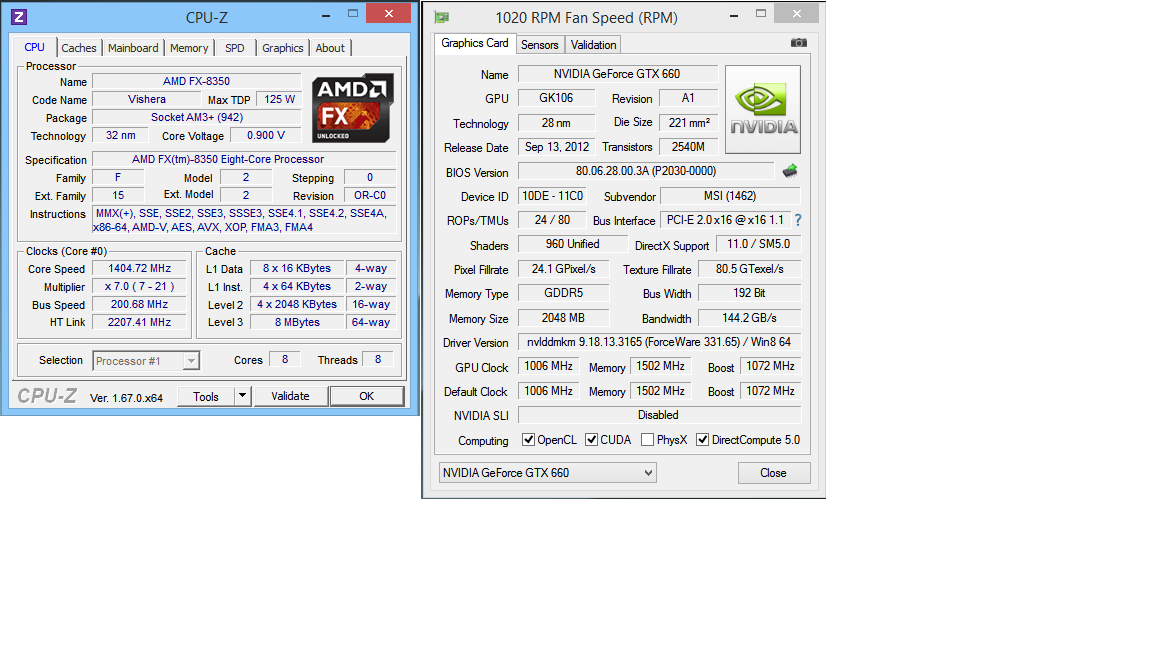Click the Release Date field Sep 13, 2012
Image resolution: width=1152 pixels, height=648 pixels.
pos(556,146)
